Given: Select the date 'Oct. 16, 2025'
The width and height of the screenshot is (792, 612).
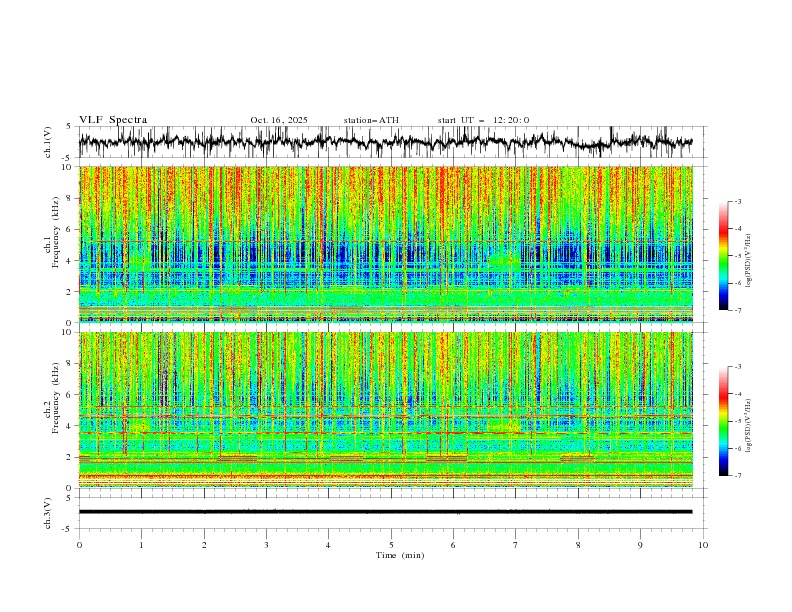Looking at the screenshot, I should click(279, 120).
